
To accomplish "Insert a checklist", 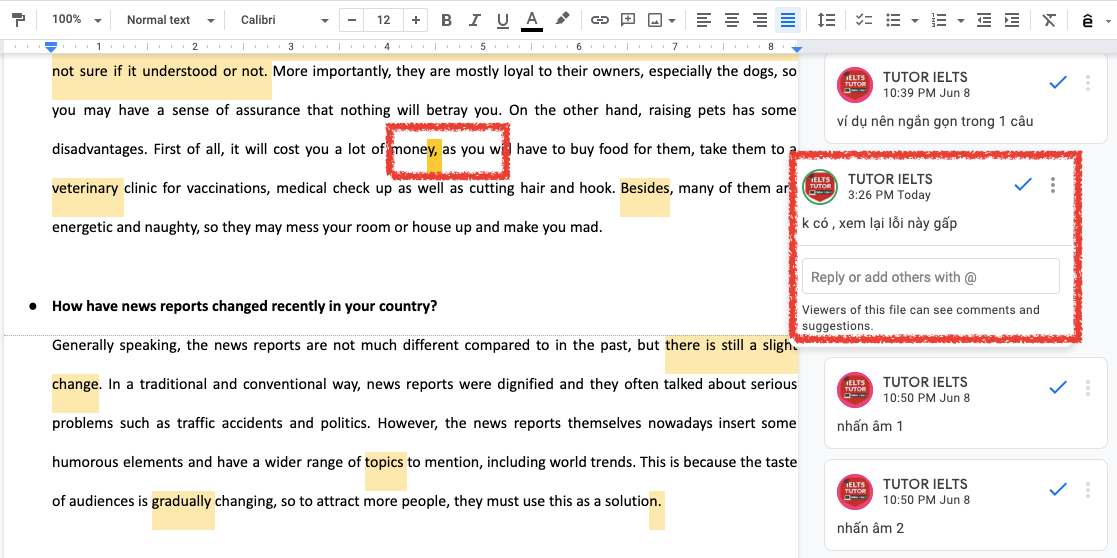I will [x=863, y=20].
